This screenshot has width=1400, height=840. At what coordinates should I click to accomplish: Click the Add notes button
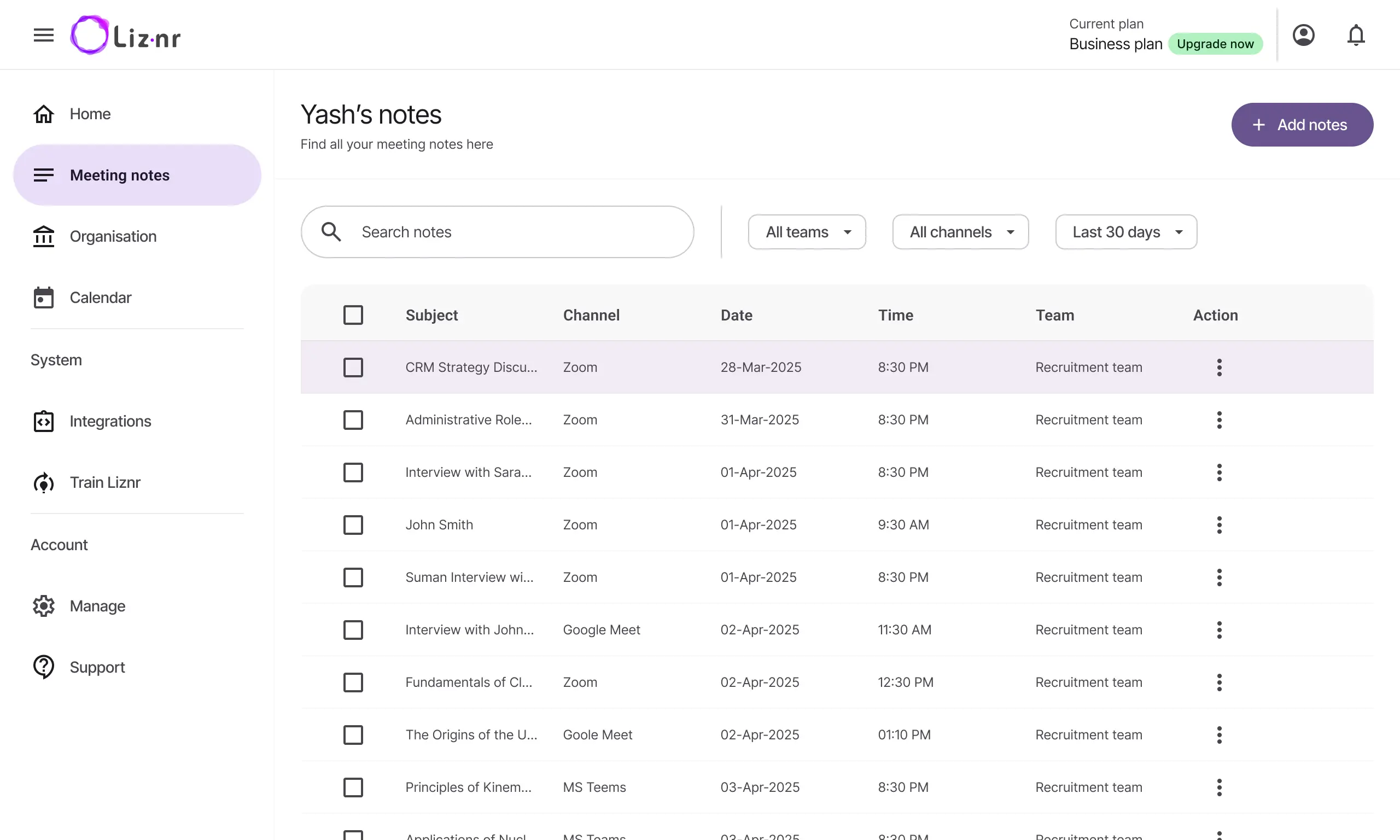click(1302, 125)
